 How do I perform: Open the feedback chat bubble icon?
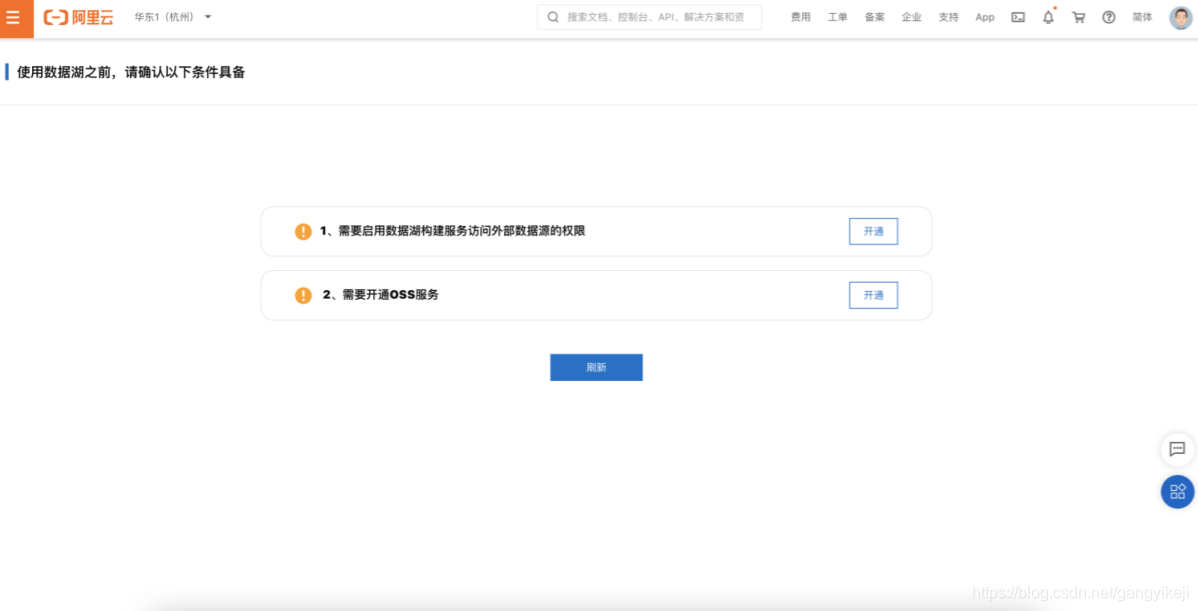tap(1177, 450)
